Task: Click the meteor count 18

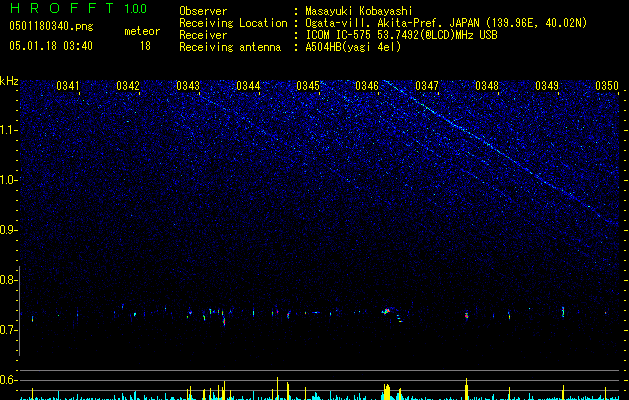Action: 145,46
